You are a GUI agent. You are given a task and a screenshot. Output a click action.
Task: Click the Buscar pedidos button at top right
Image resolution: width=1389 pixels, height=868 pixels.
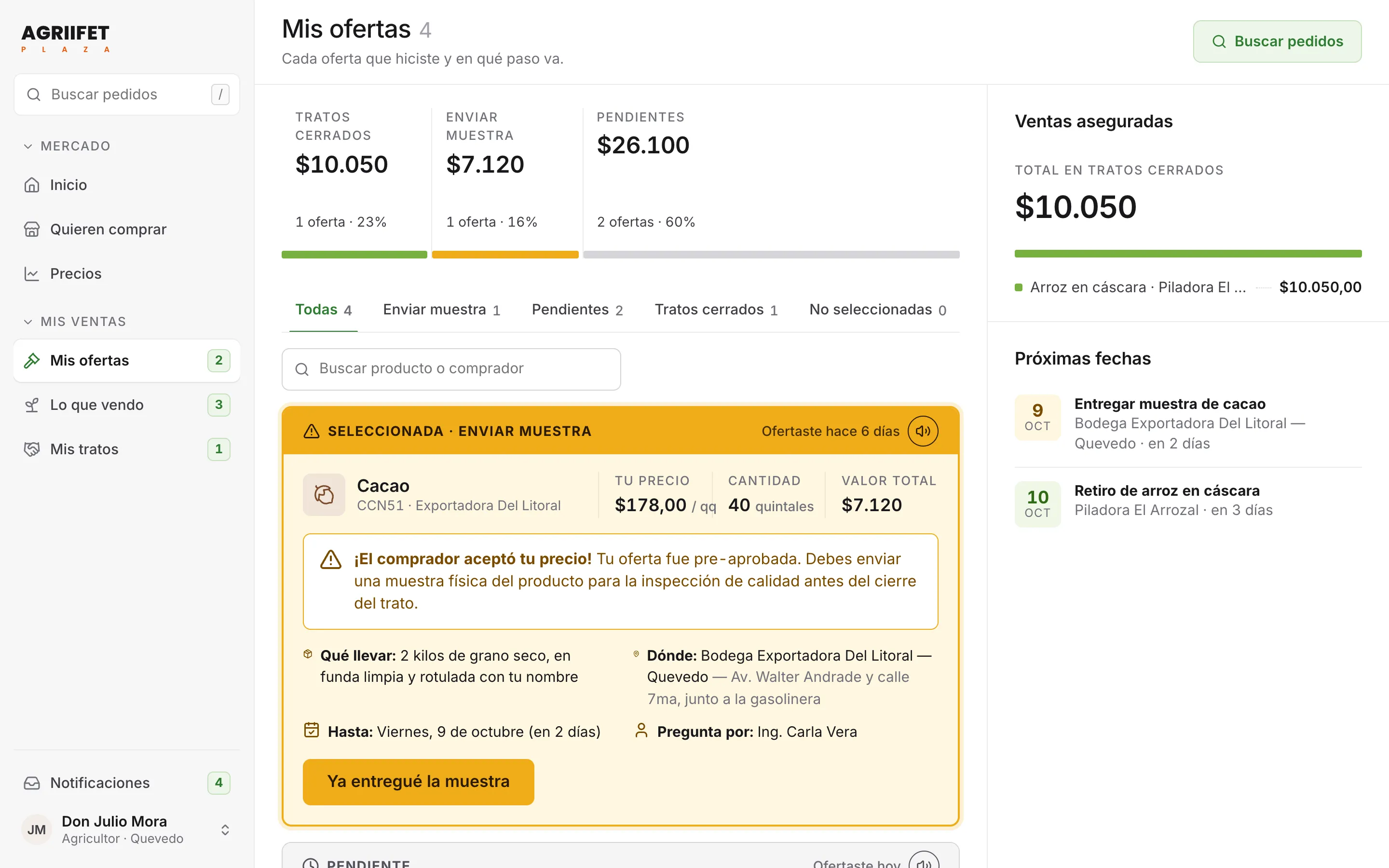click(1277, 41)
